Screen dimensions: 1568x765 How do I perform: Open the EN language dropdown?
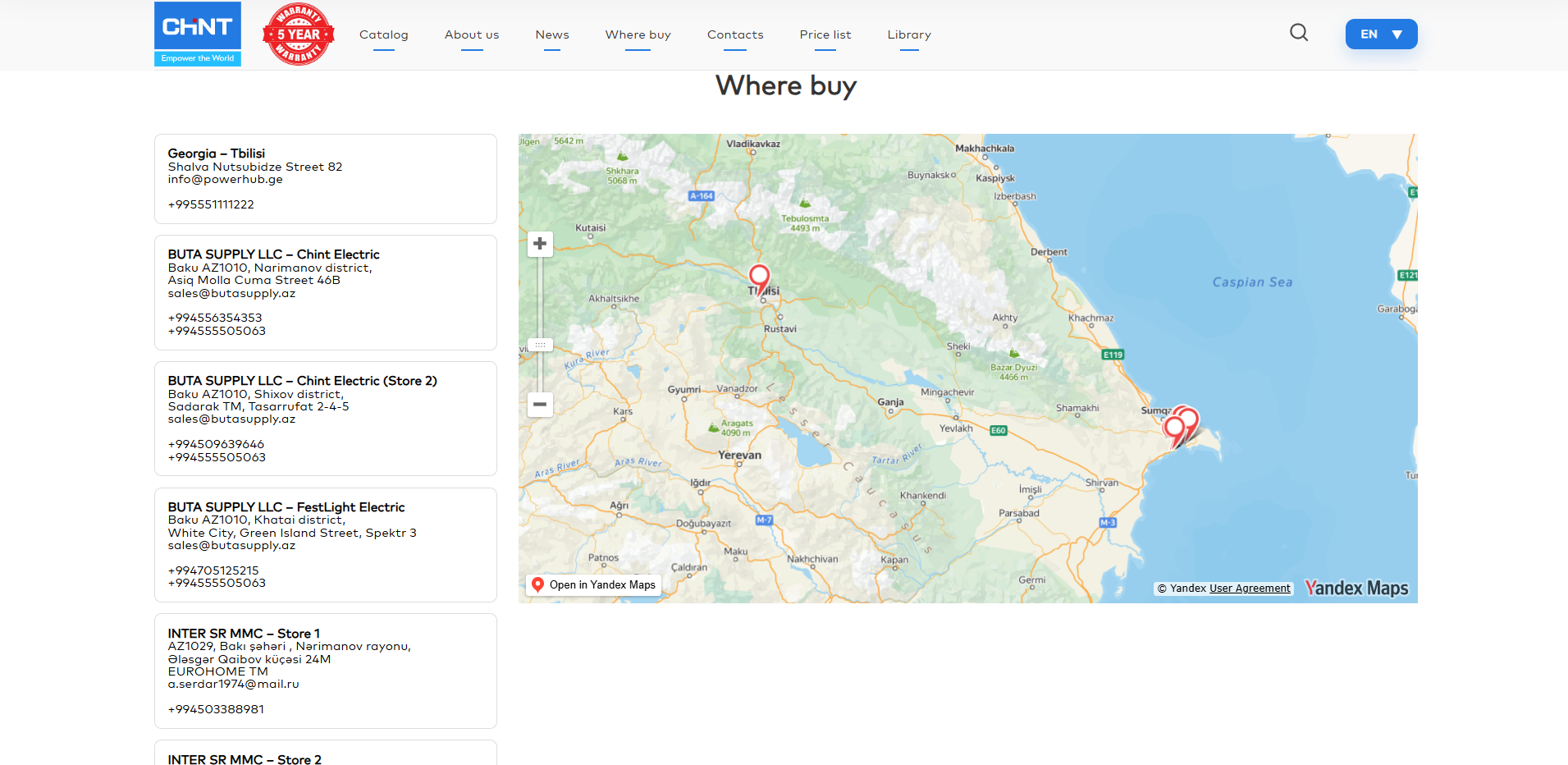click(1382, 34)
